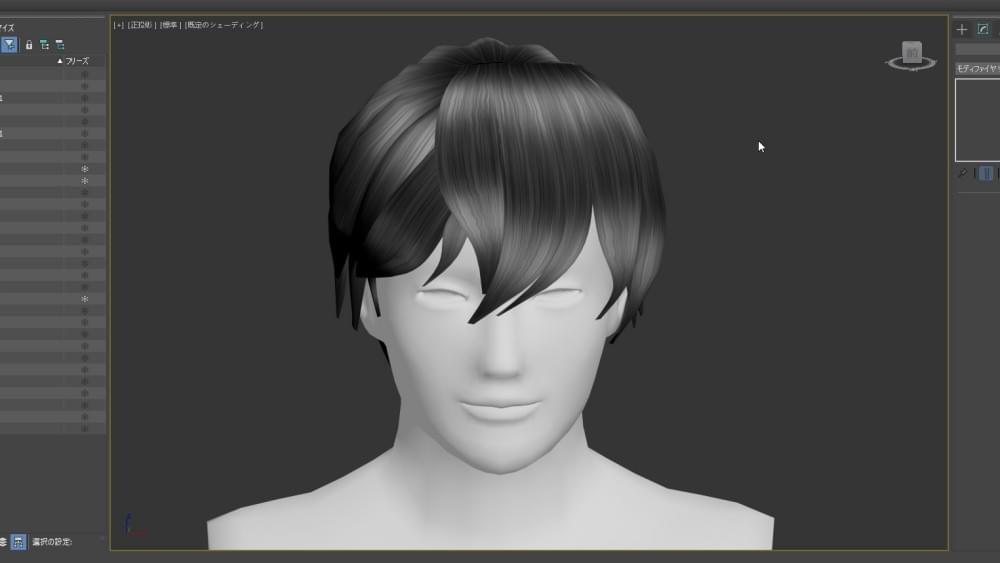1000x563 pixels.
Task: Switch to the Modify command panel tab
Action: pos(983,29)
